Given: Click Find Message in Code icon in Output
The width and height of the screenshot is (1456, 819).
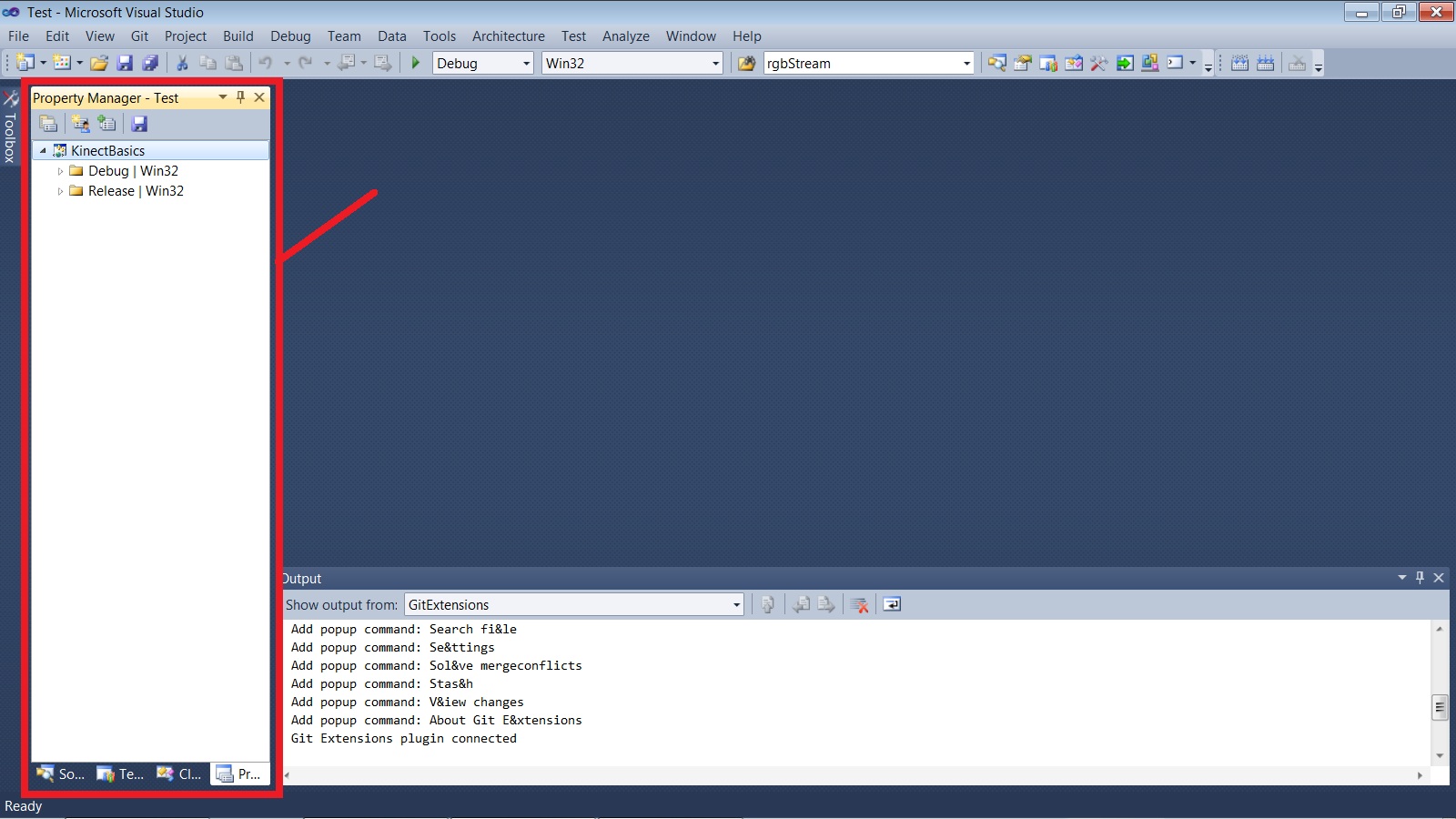Looking at the screenshot, I should click(768, 604).
